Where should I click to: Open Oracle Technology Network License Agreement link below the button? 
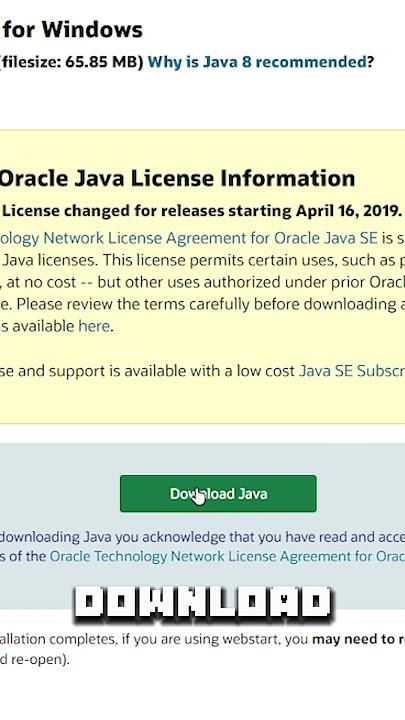(x=227, y=557)
